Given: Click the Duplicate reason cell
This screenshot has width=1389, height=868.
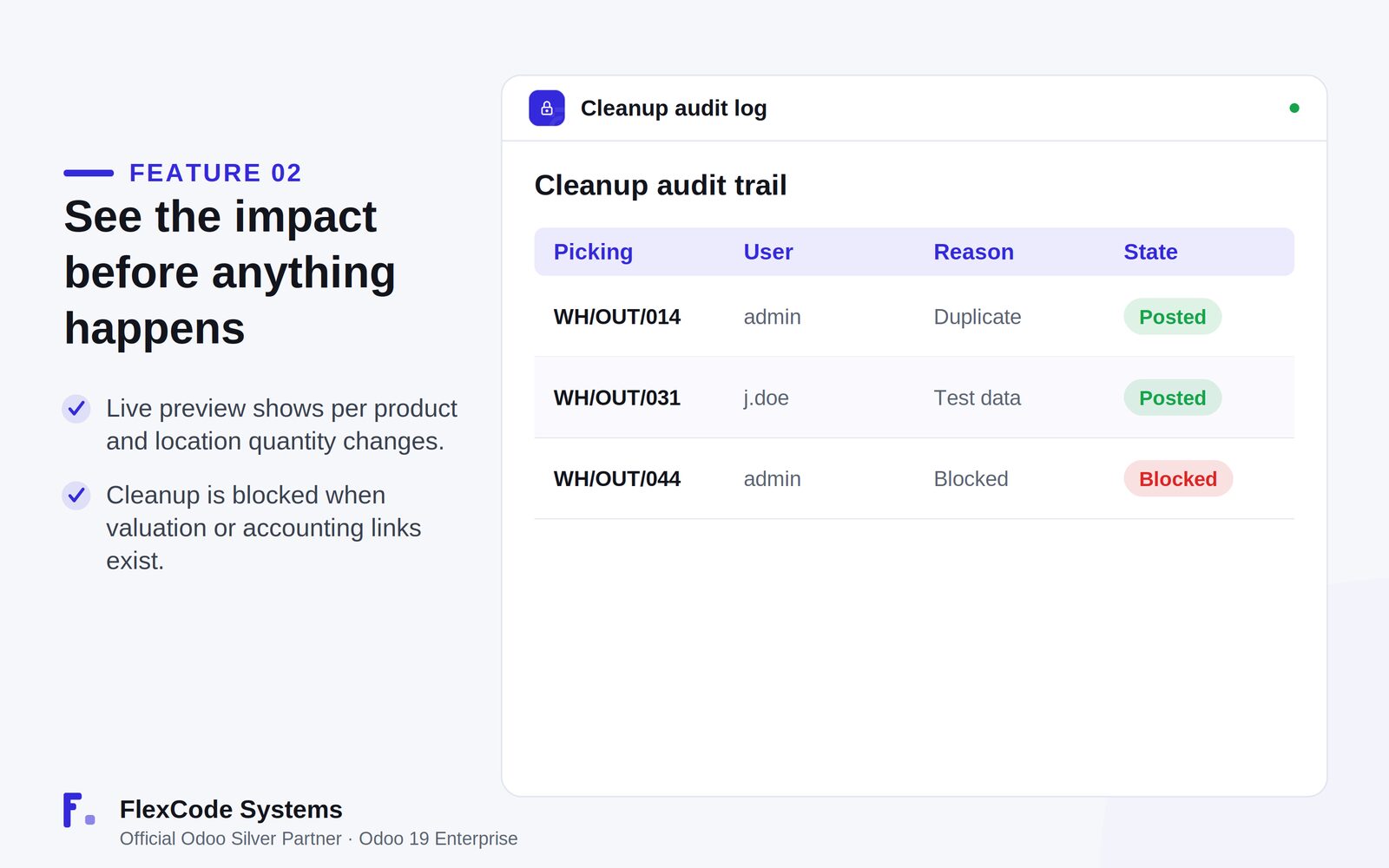Looking at the screenshot, I should click(x=978, y=317).
